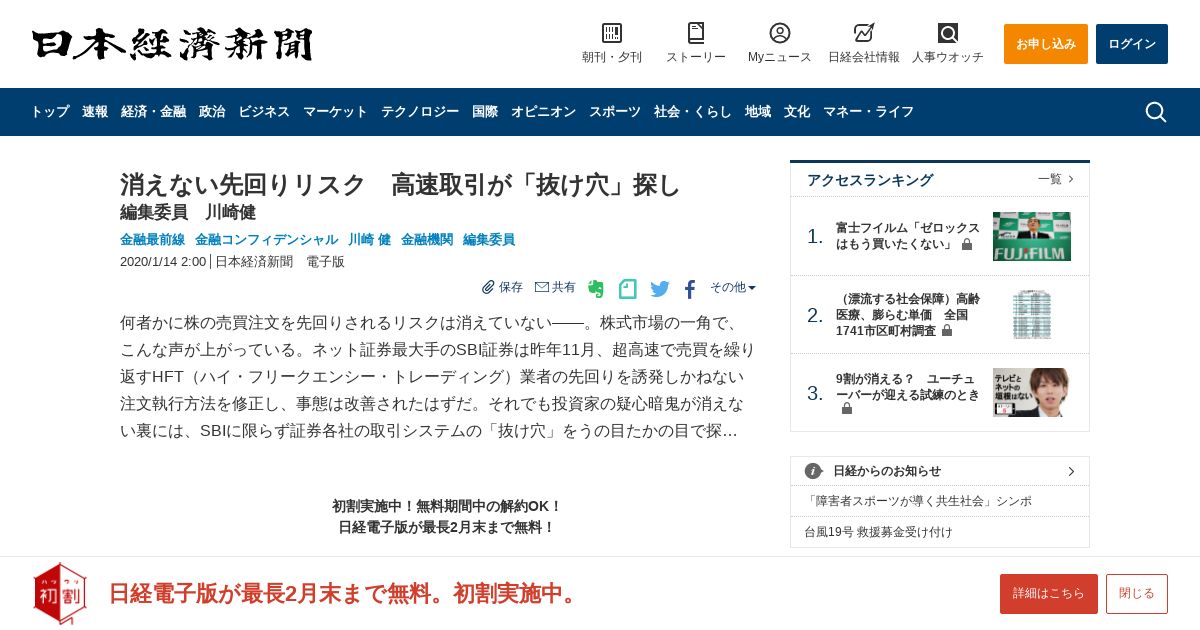This screenshot has width=1200, height=630.
Task: Open テクノロジー nav section
Action: (x=420, y=112)
